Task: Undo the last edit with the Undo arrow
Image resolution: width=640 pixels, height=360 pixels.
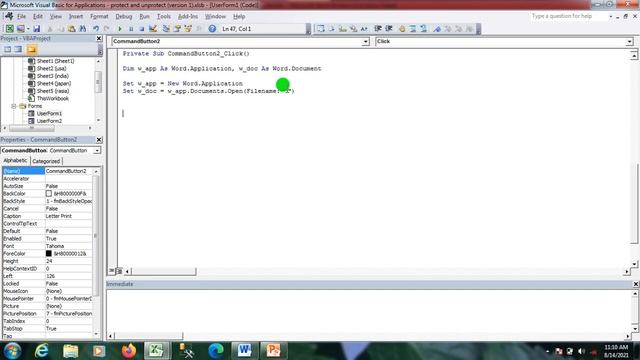Action: pyautogui.click(x=96, y=29)
